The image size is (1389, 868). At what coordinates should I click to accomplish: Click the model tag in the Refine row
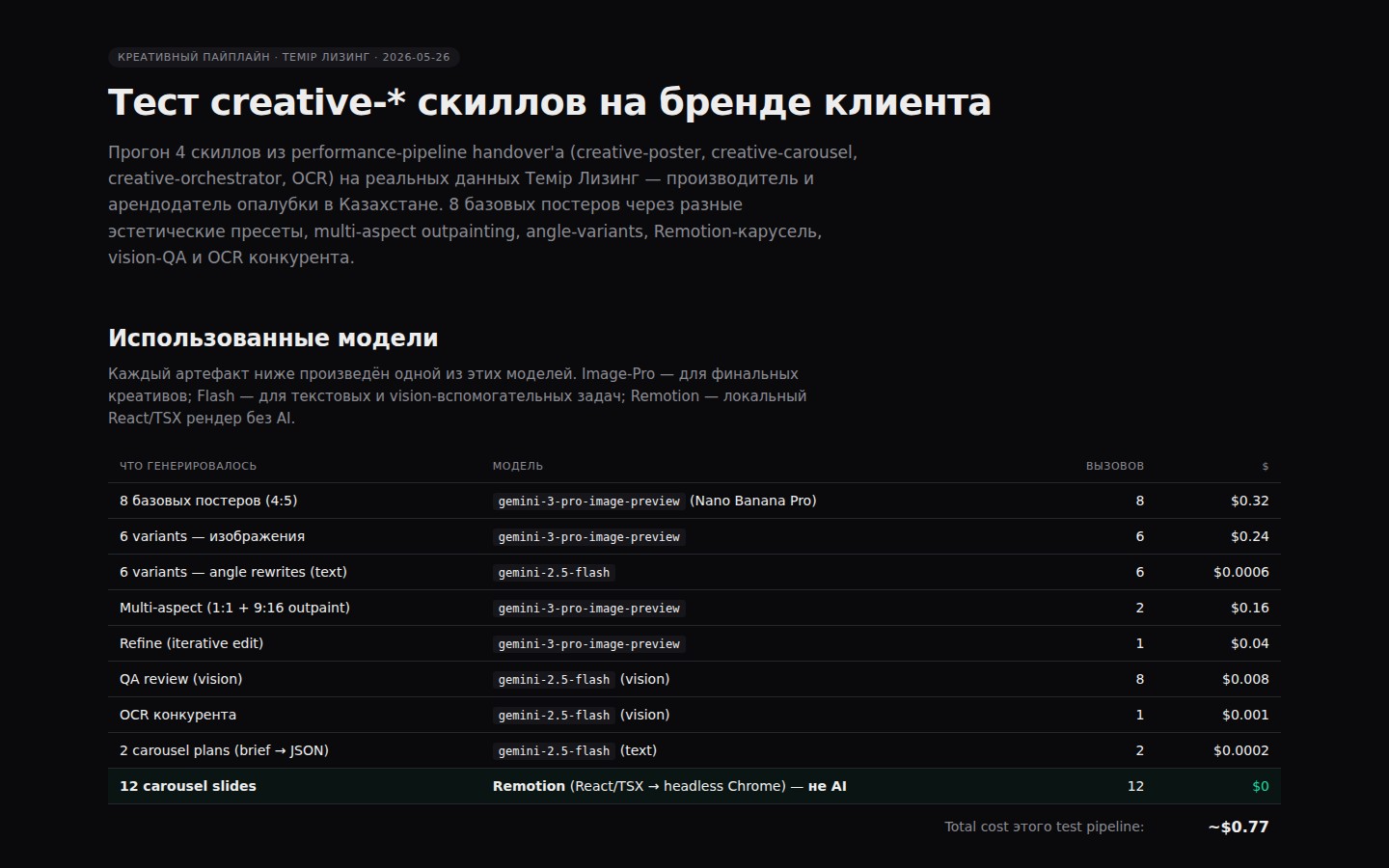pos(588,643)
